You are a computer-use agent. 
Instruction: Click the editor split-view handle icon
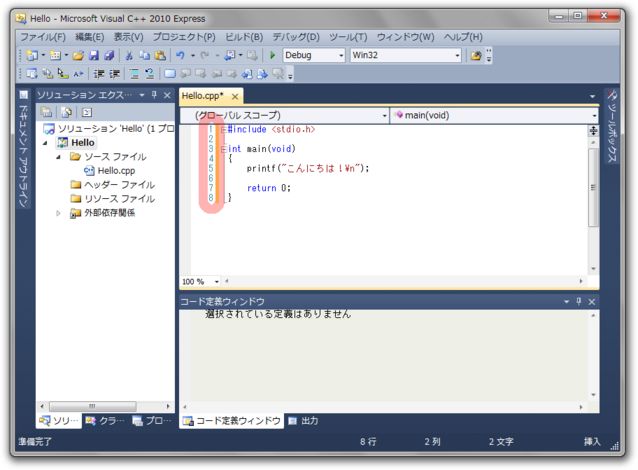coord(593,131)
